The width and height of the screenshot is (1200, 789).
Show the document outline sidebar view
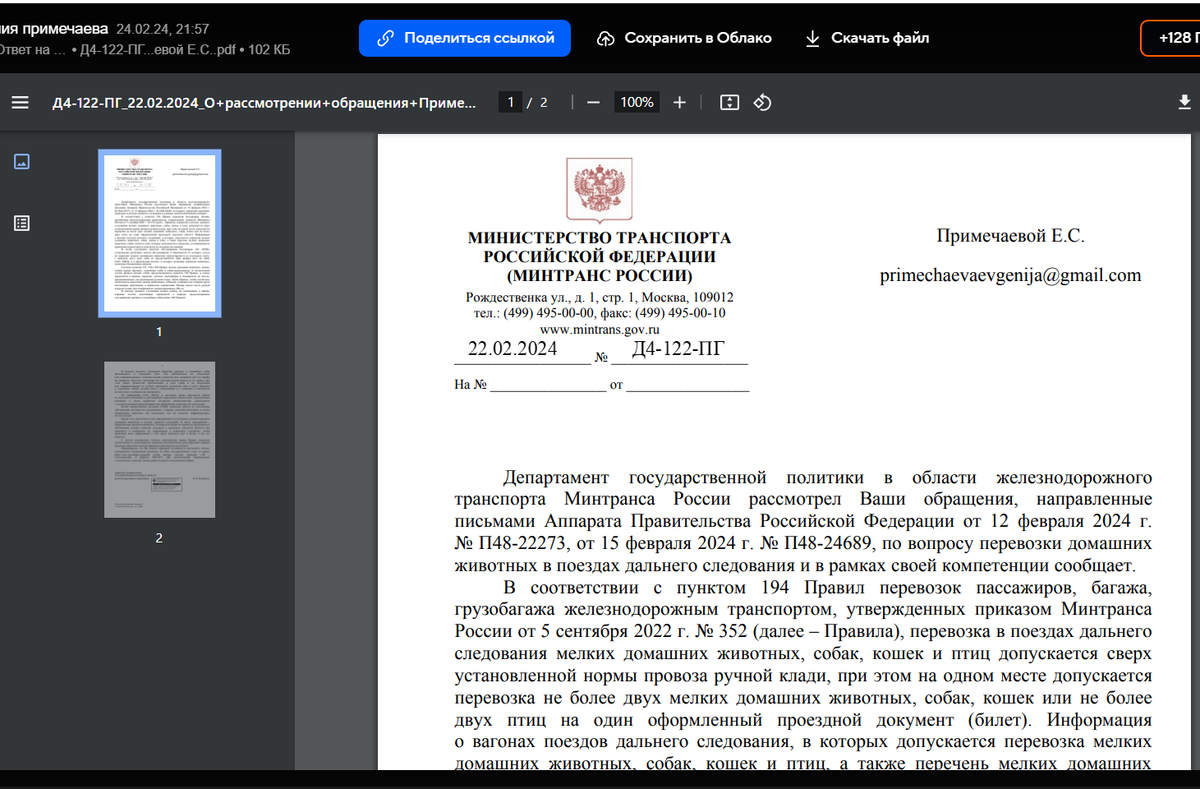21,223
